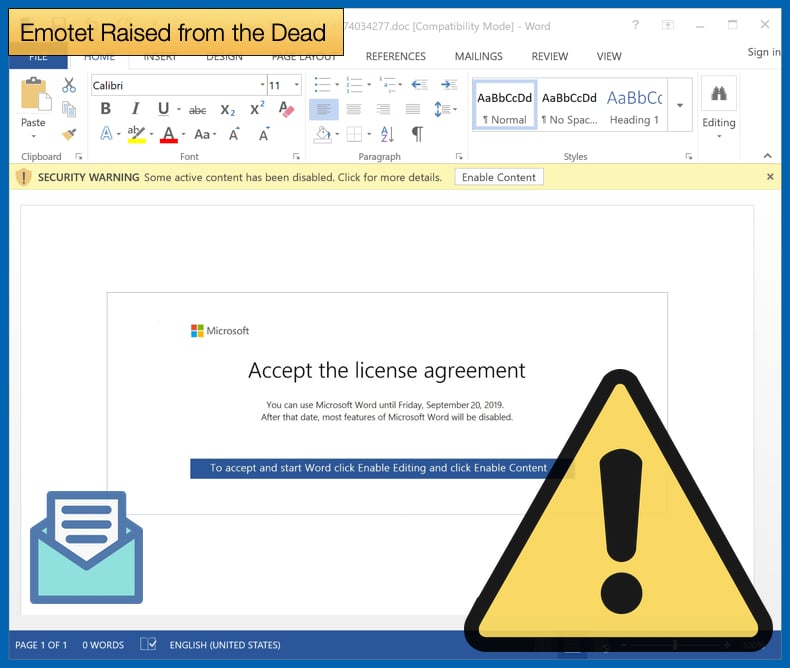Open the REVIEW tab

point(550,56)
